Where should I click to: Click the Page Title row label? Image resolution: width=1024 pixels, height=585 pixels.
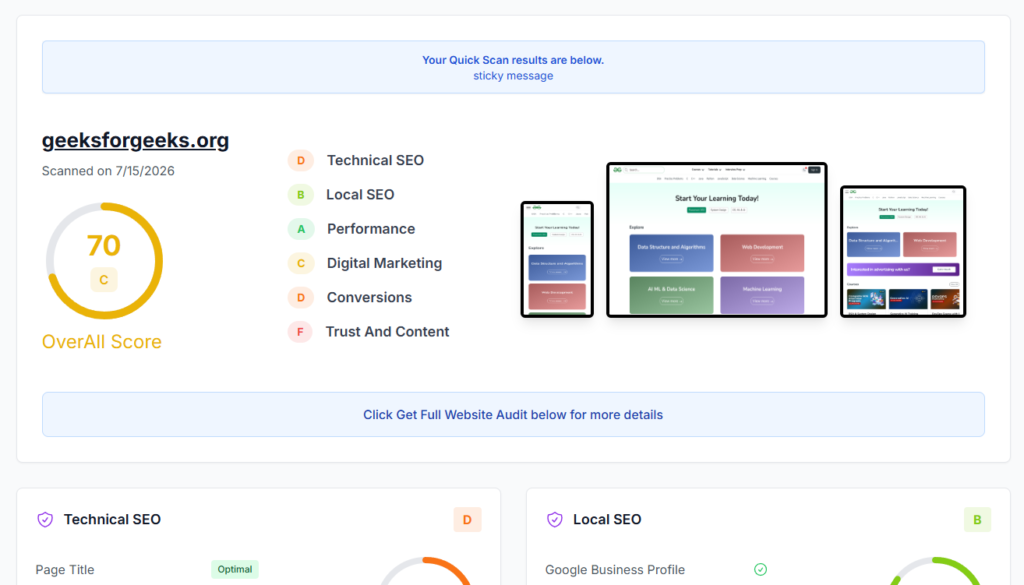[65, 569]
